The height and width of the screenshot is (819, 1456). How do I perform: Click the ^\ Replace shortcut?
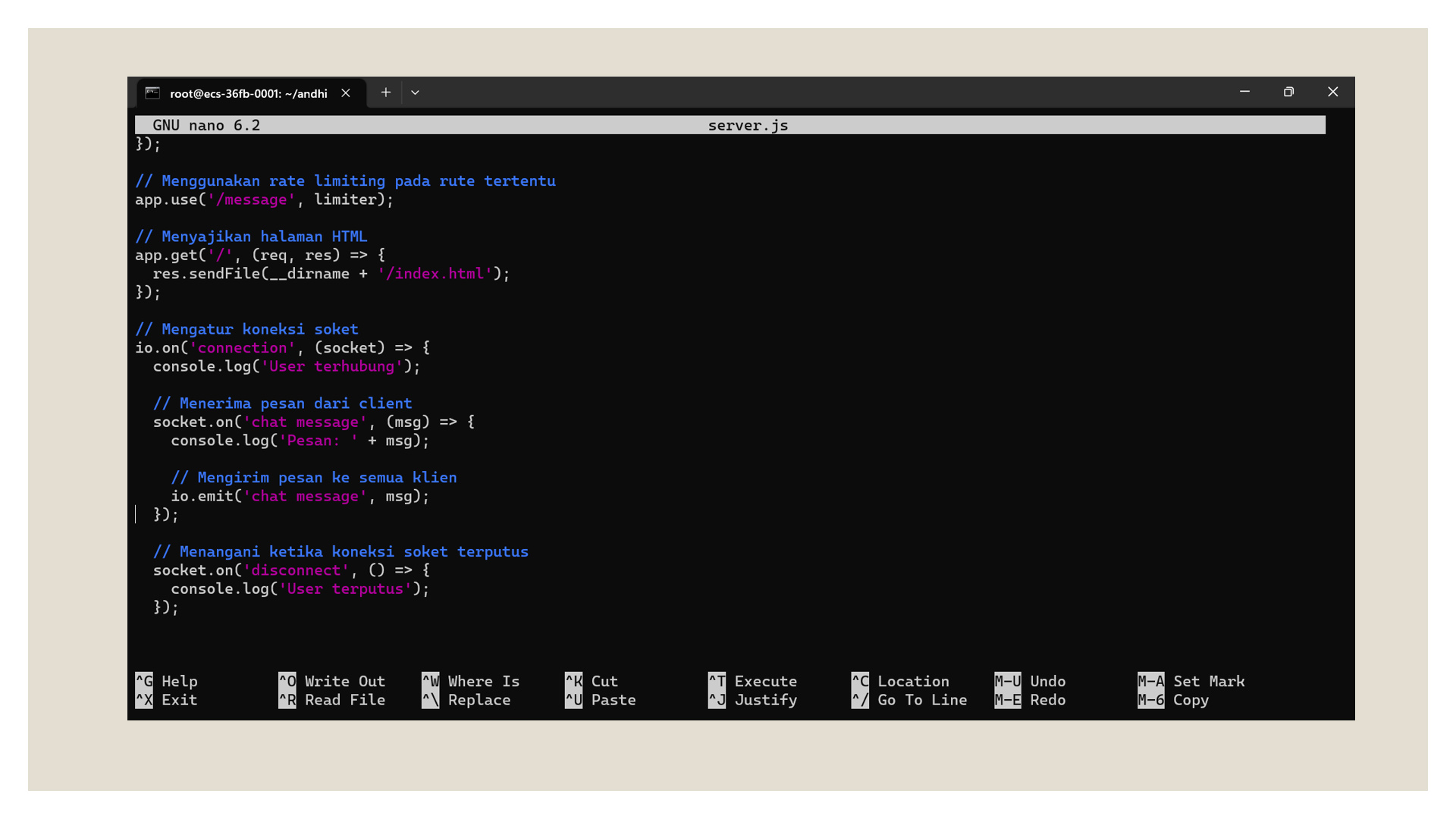(466, 700)
